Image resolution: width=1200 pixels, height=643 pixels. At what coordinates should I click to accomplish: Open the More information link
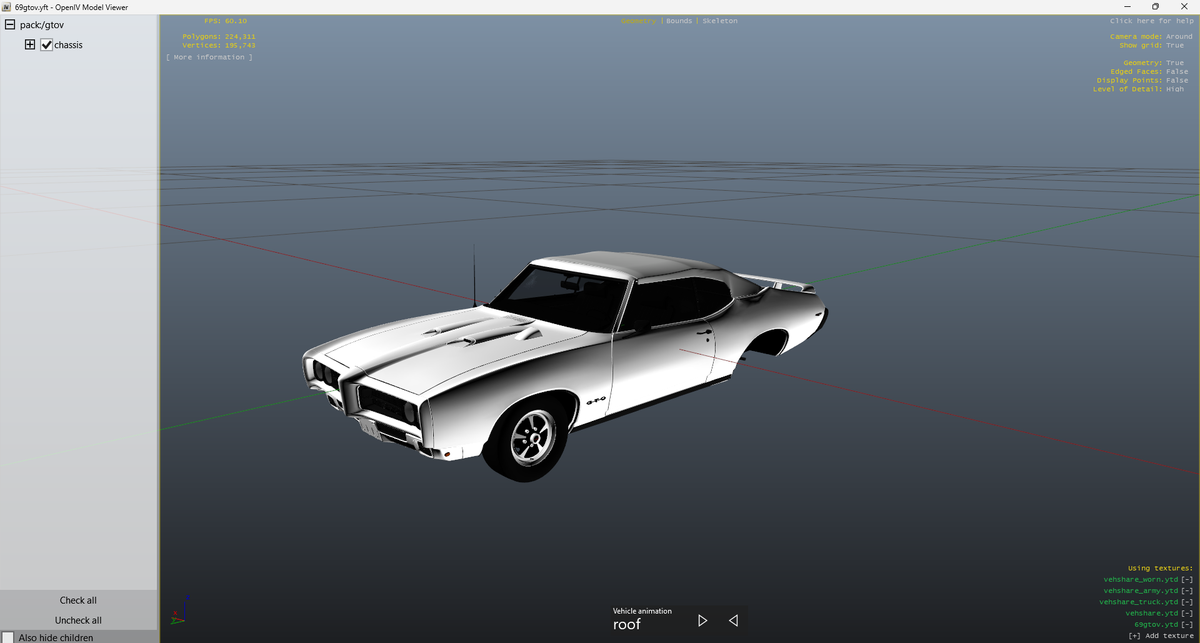click(209, 57)
